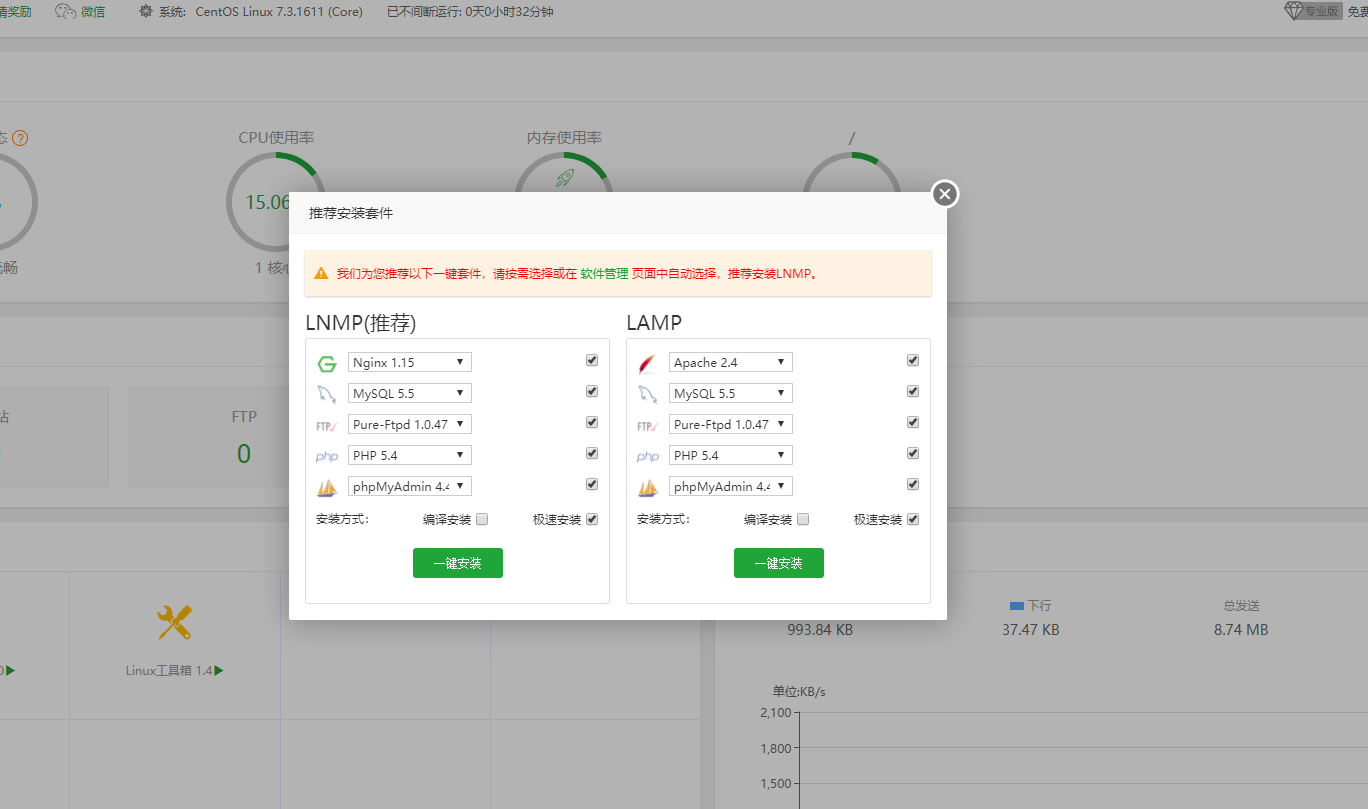
Task: Open Linux工具箱 1.4 plugin link
Action: click(x=174, y=670)
